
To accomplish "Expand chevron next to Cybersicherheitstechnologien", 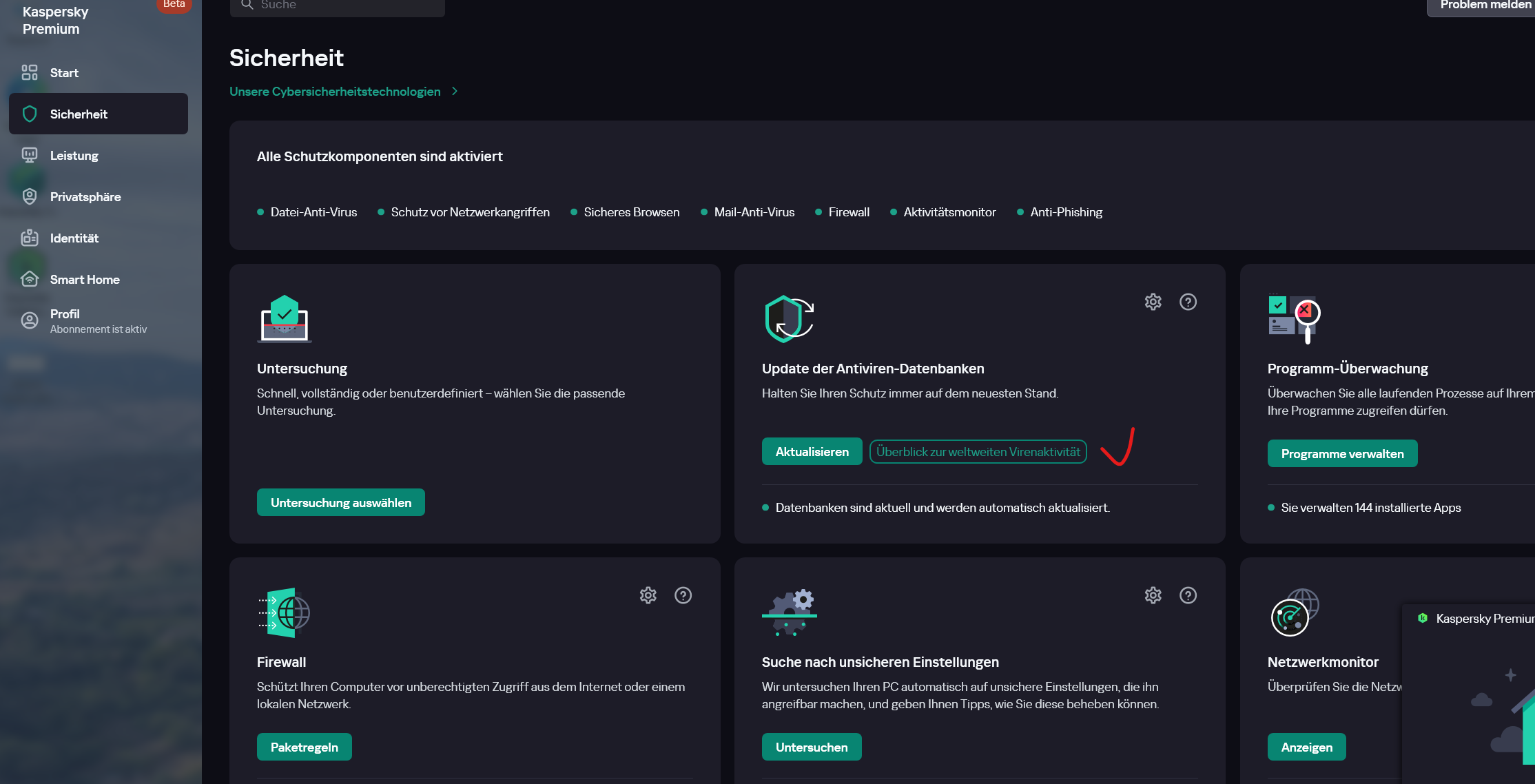I will point(455,91).
